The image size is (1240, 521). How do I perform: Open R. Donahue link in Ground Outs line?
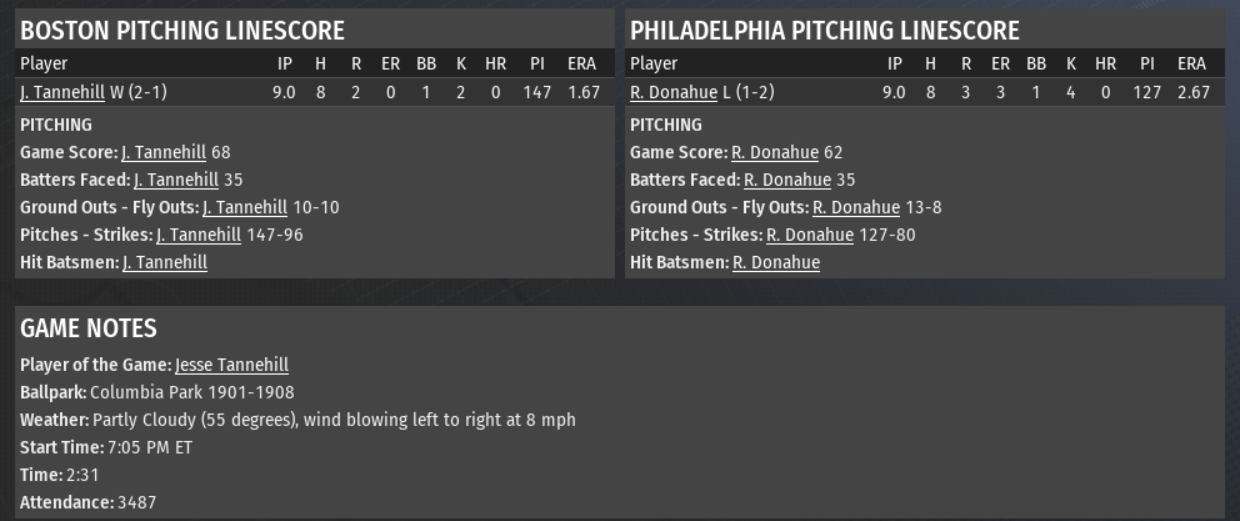(x=856, y=208)
